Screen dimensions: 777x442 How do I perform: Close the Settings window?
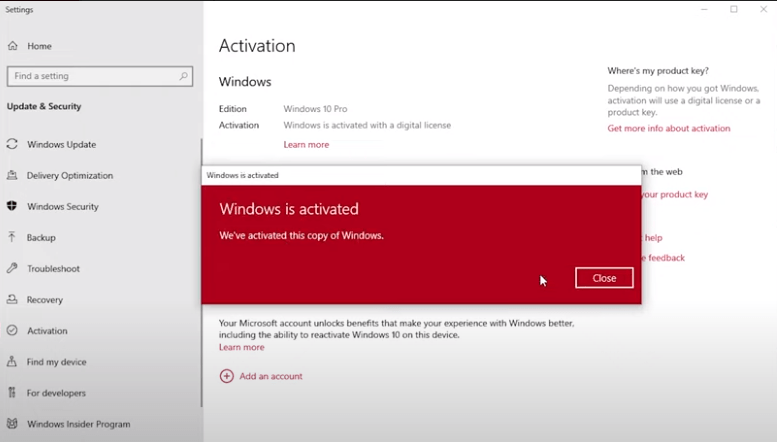pyautogui.click(x=764, y=9)
